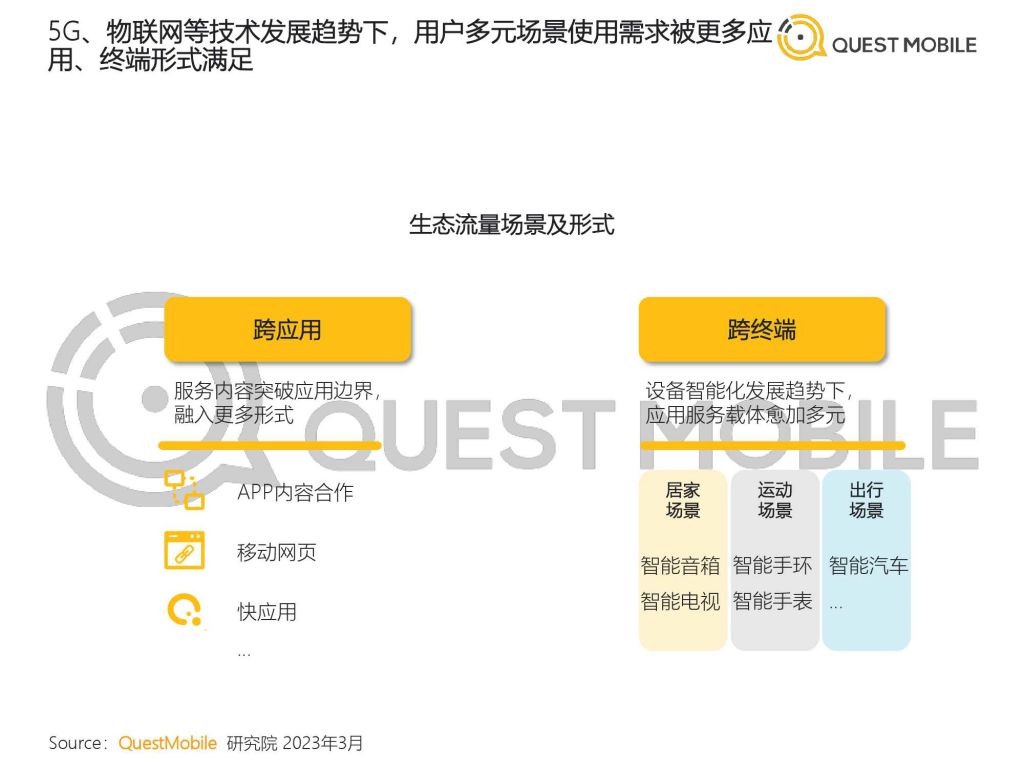Click the text 智能音箱
1024x768 pixels.
[680, 566]
